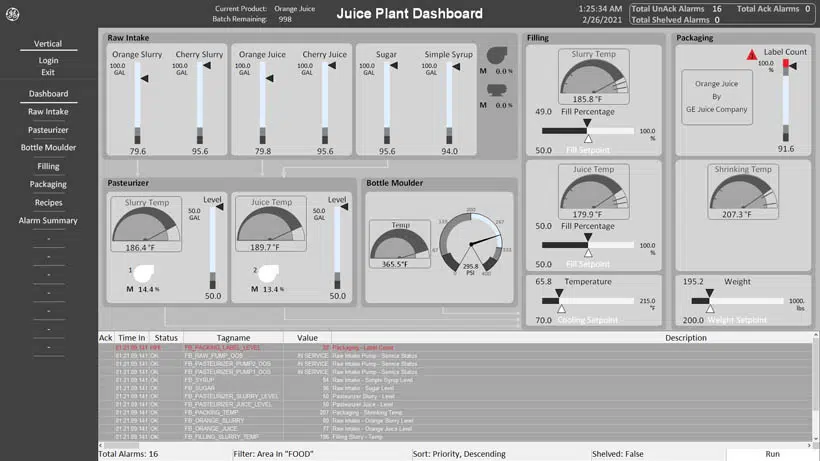Click the Cherry Juice tank level bar
The image size is (820, 461).
[325, 103]
